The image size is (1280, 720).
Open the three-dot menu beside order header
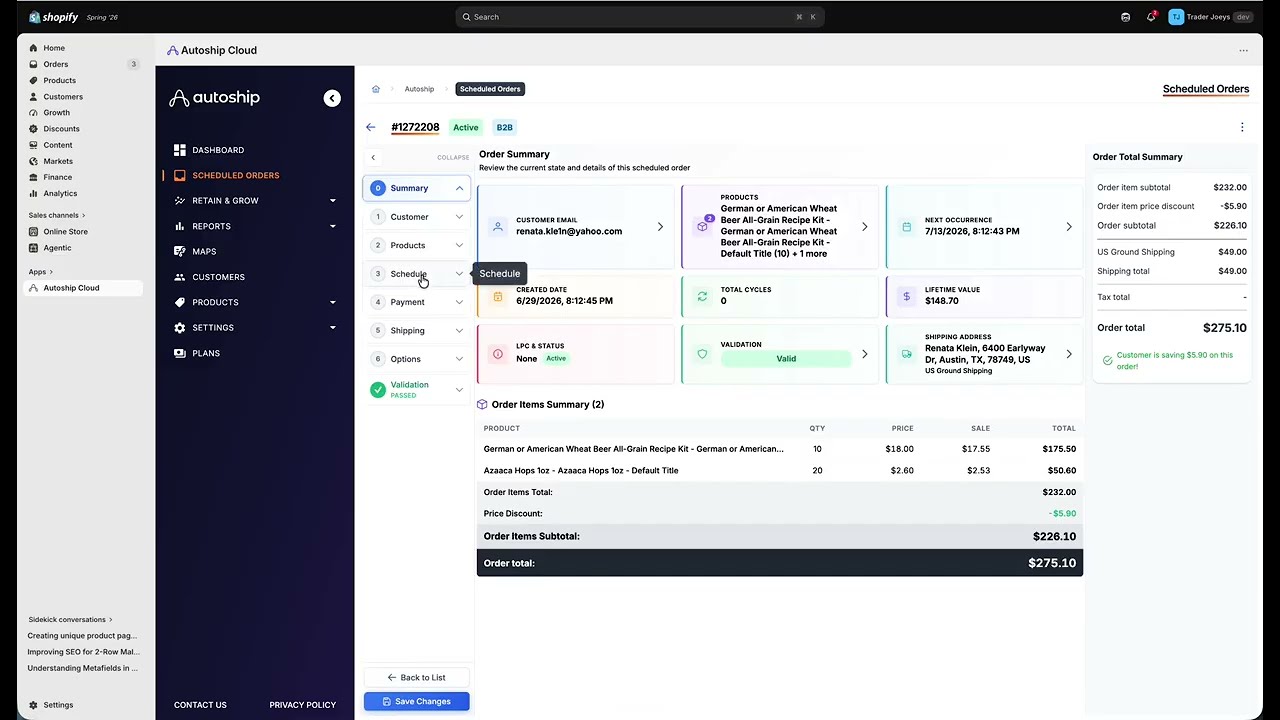pyautogui.click(x=1242, y=127)
